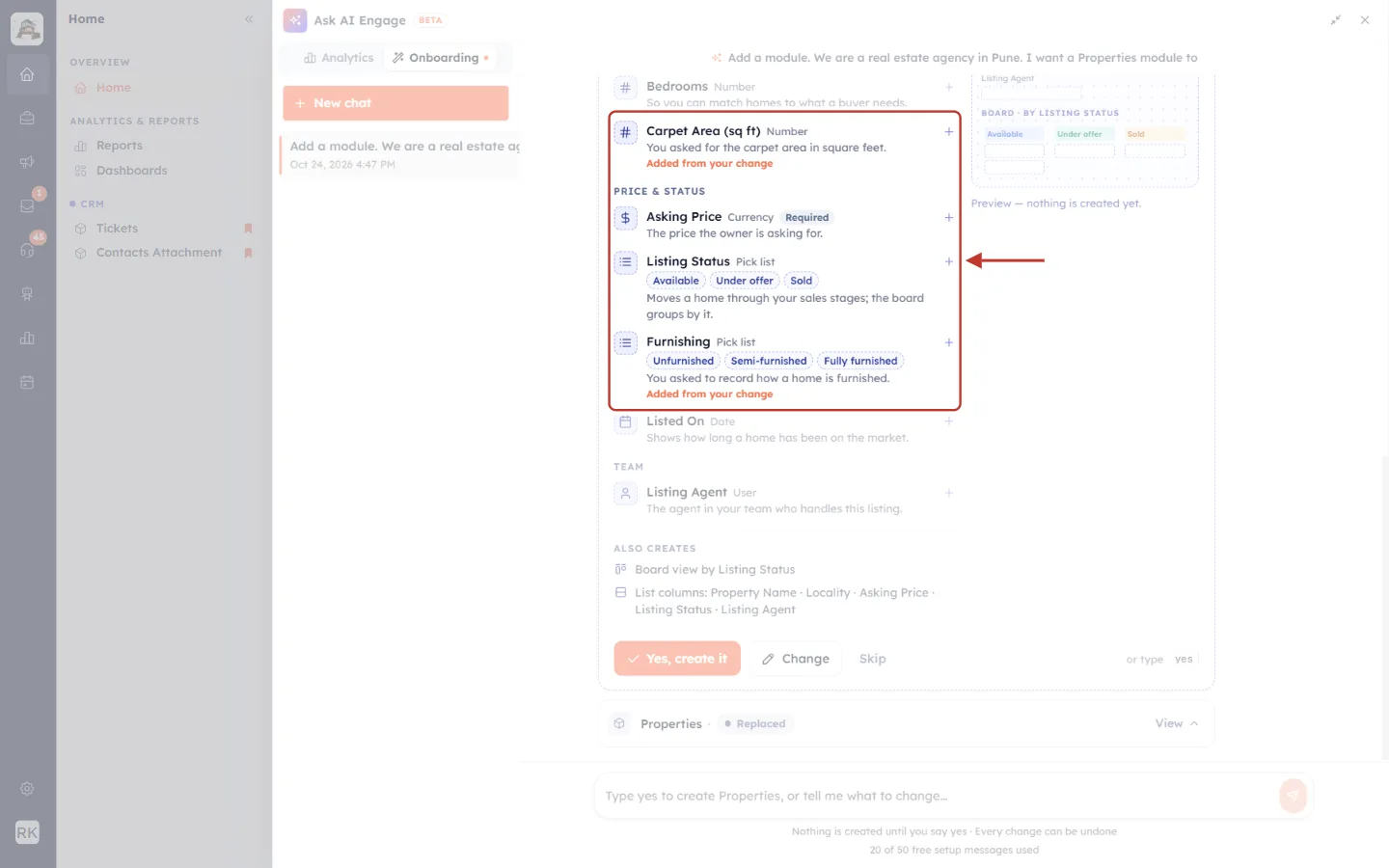Image resolution: width=1389 pixels, height=868 pixels.
Task: Open the briefcase icon in the rail
Action: (27, 118)
